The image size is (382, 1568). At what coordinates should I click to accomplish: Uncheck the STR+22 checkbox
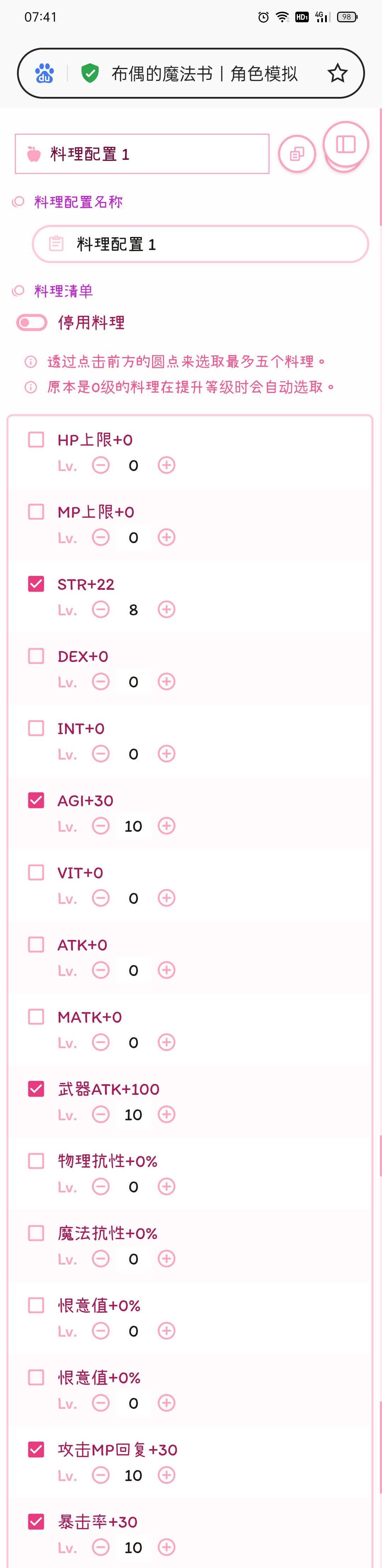tap(36, 584)
